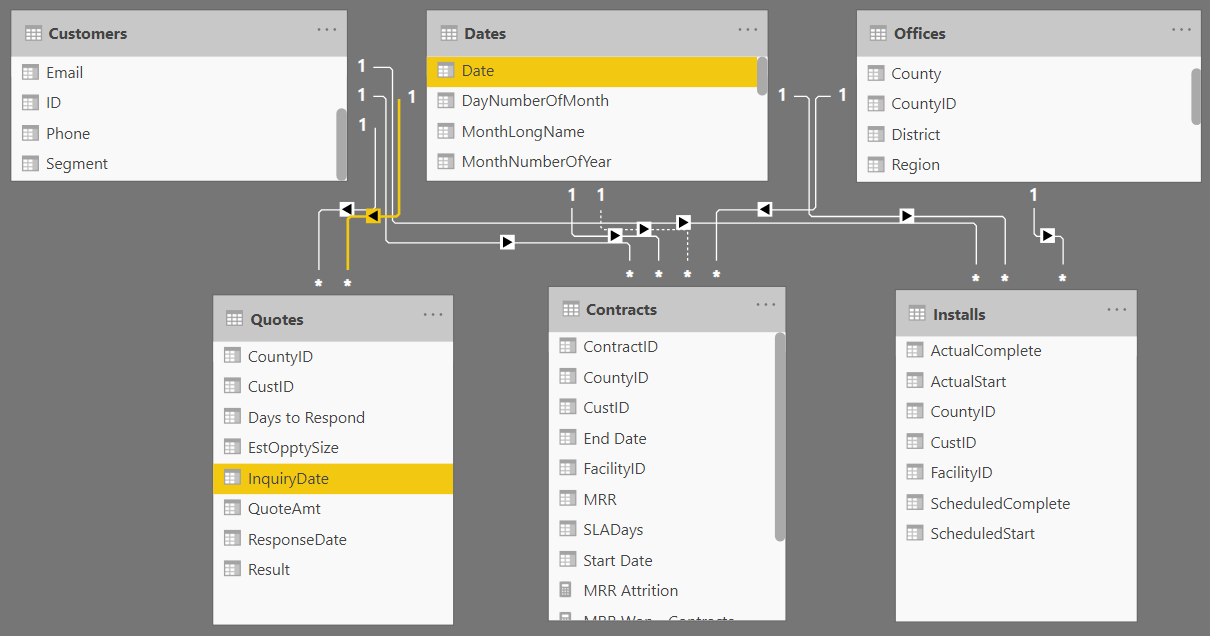Click the column icon beside Result
Screen dimensions: 1210x636
coord(232,569)
